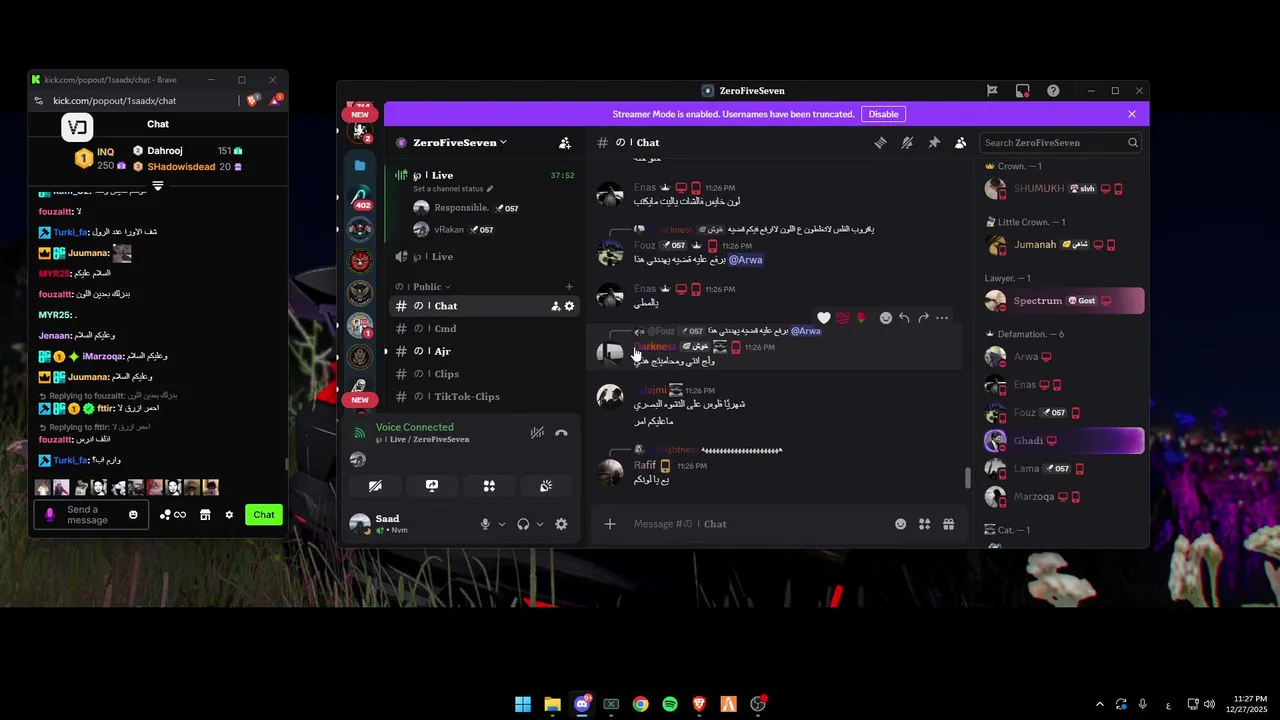This screenshot has width=1280, height=720.
Task: Open SHUMUKH profile in member list
Action: click(x=1063, y=188)
